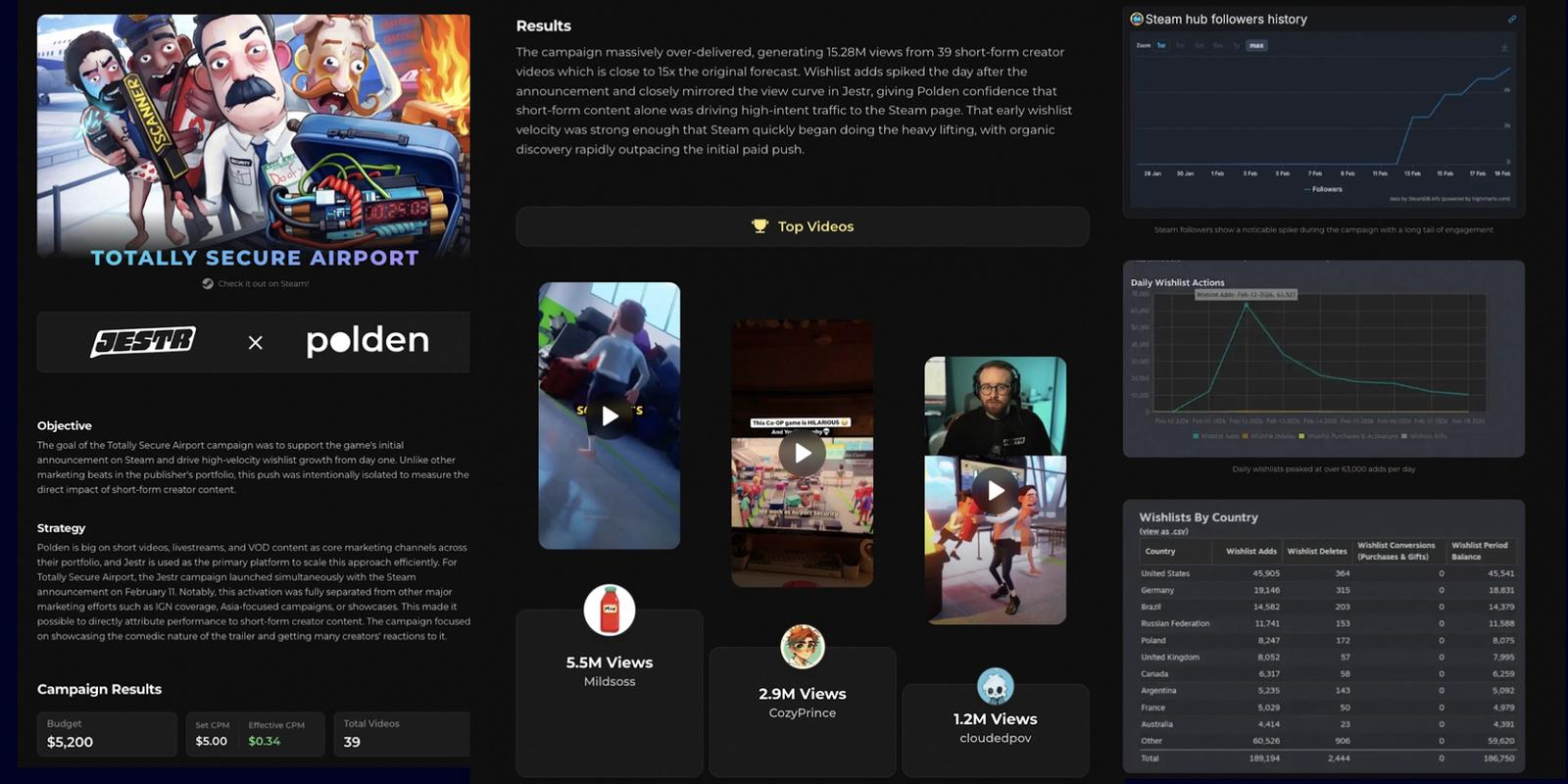Image resolution: width=1568 pixels, height=784 pixels.
Task: Click the 'Wishlist Period Balance' column header
Action: click(x=1480, y=551)
